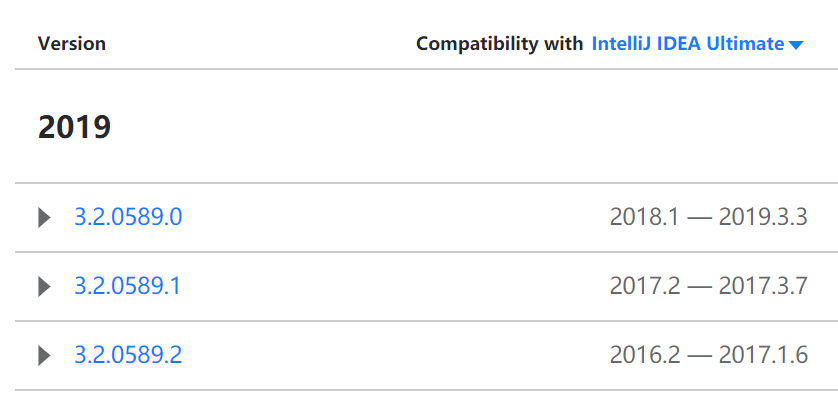838x402 pixels.
Task: Click the dash between 2016.2 and 2017.1.6
Action: [700, 356]
